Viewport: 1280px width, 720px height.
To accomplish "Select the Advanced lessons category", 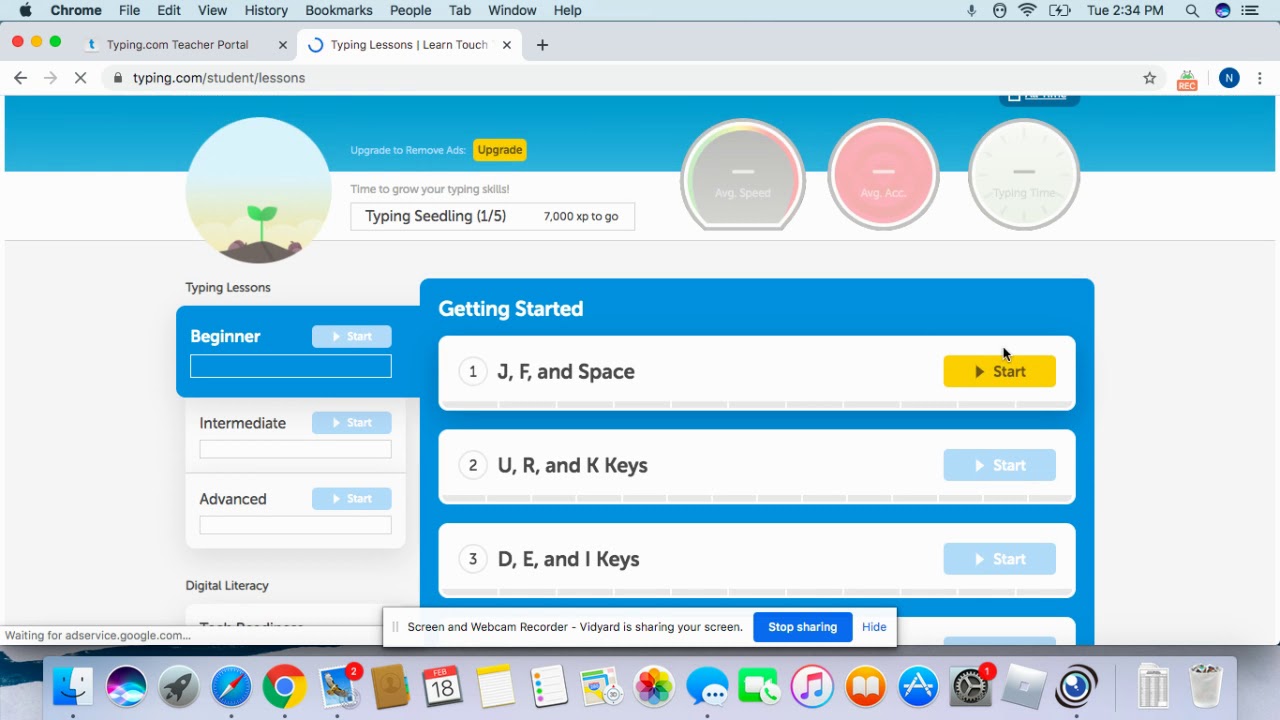I will point(232,499).
